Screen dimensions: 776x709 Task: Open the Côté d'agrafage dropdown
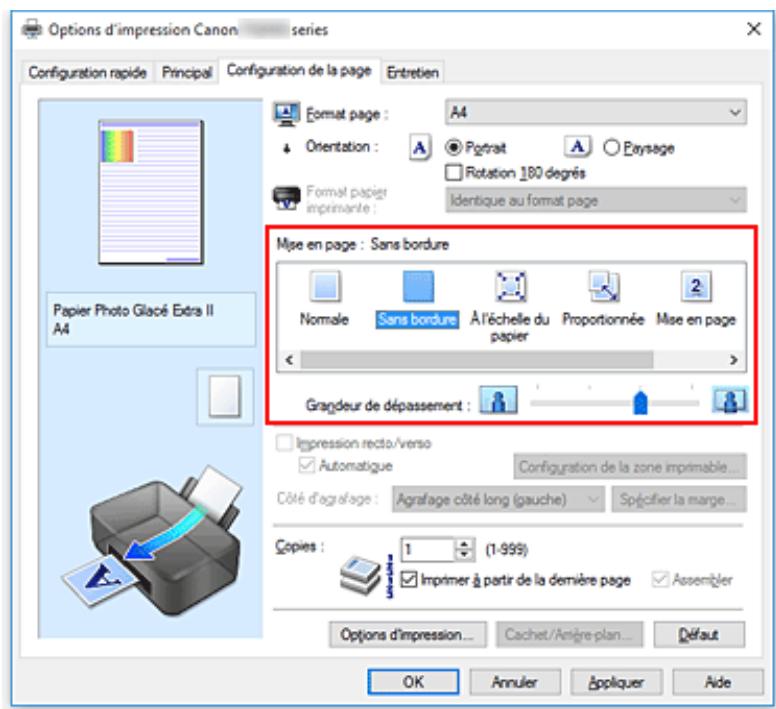point(498,499)
